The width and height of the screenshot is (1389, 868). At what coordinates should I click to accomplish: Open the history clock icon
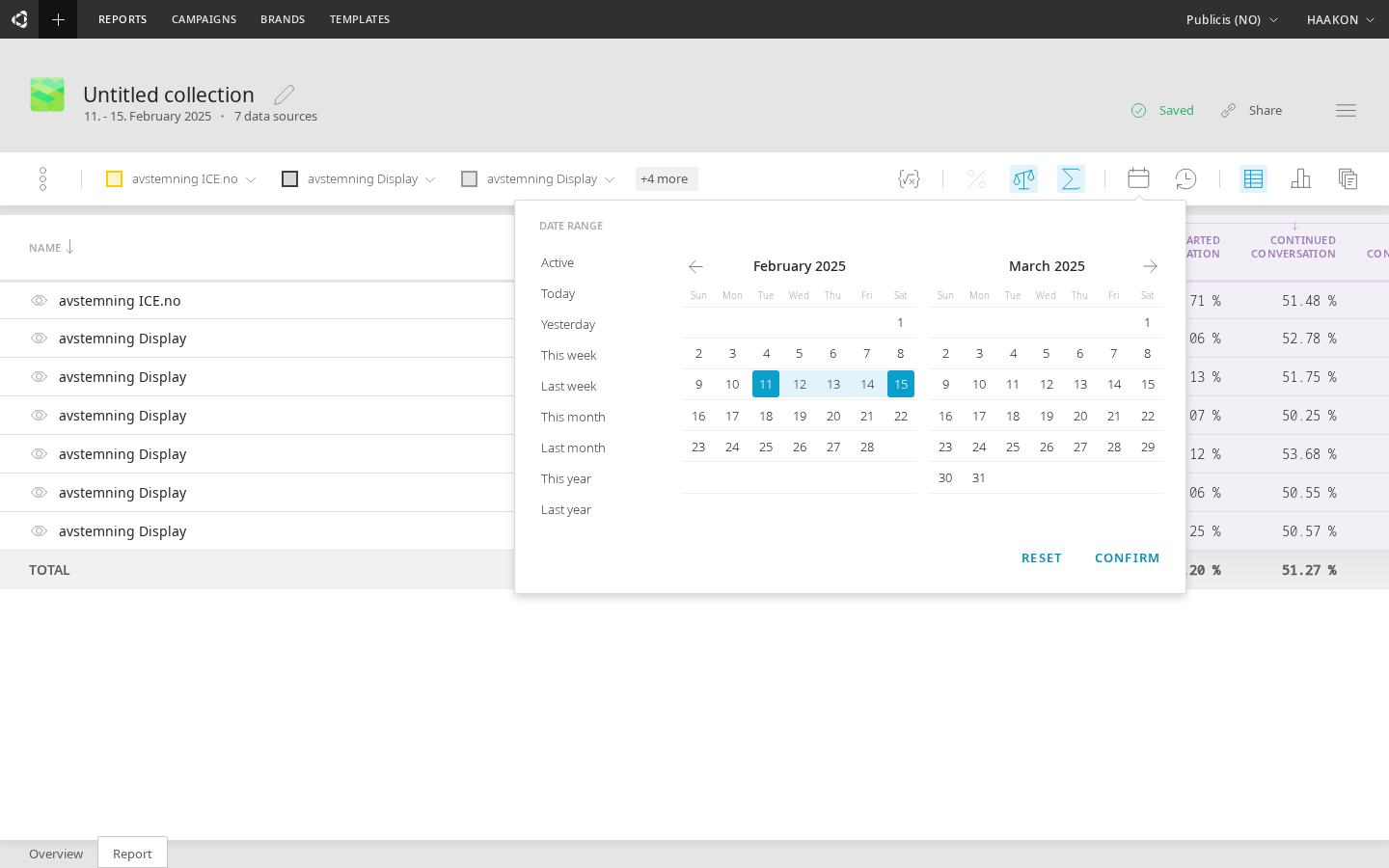tap(1185, 178)
